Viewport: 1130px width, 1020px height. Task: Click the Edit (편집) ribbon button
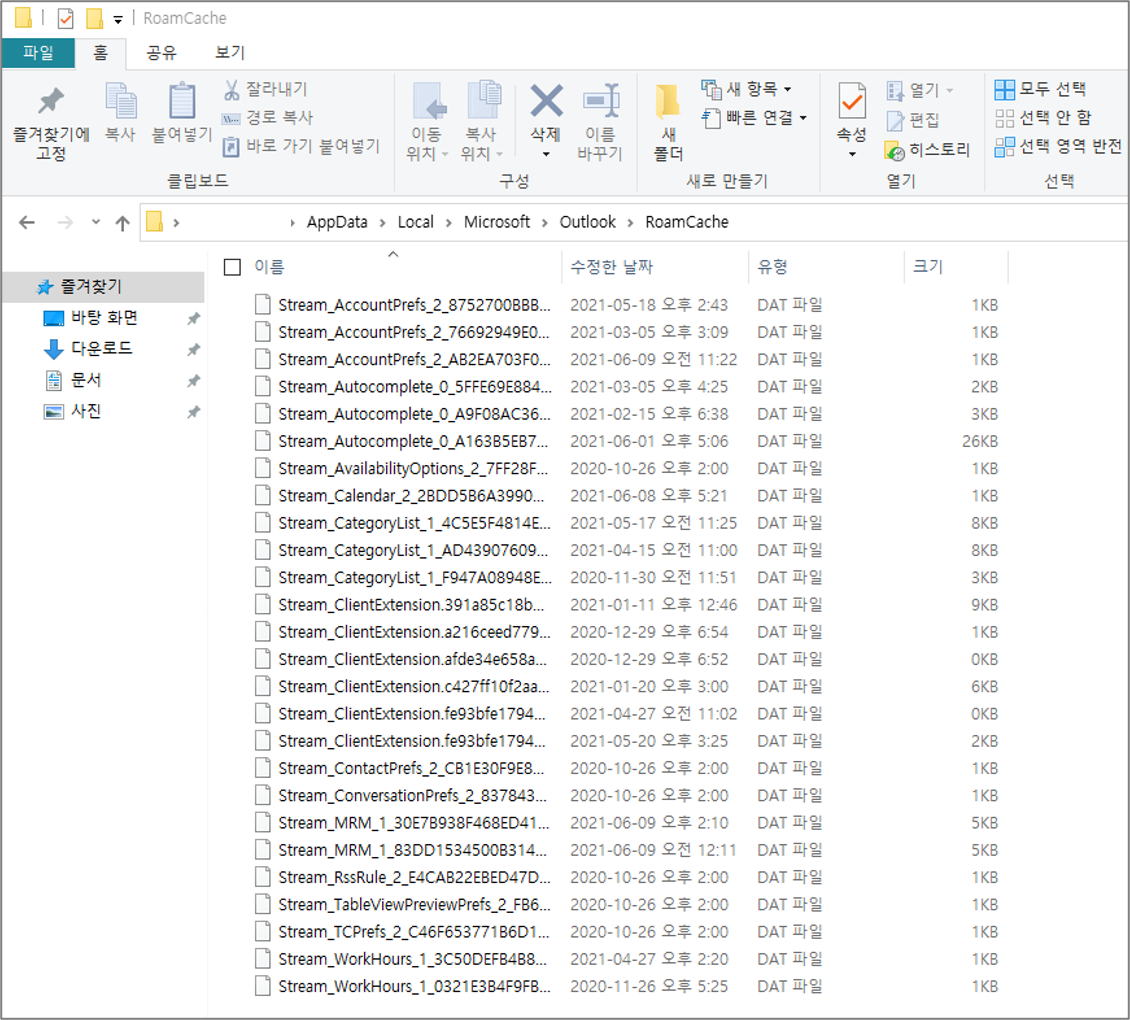[912, 120]
